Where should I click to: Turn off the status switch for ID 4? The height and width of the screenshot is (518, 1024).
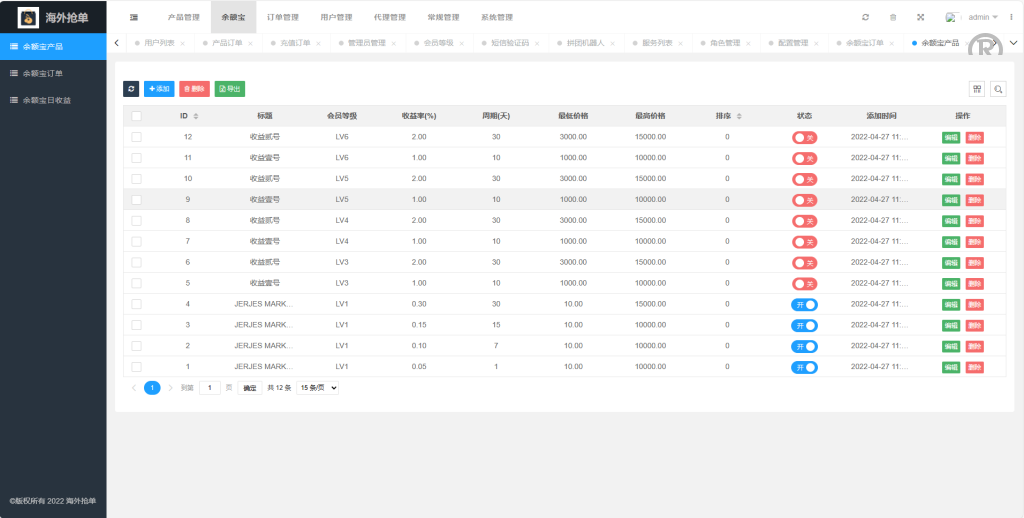tap(804, 304)
